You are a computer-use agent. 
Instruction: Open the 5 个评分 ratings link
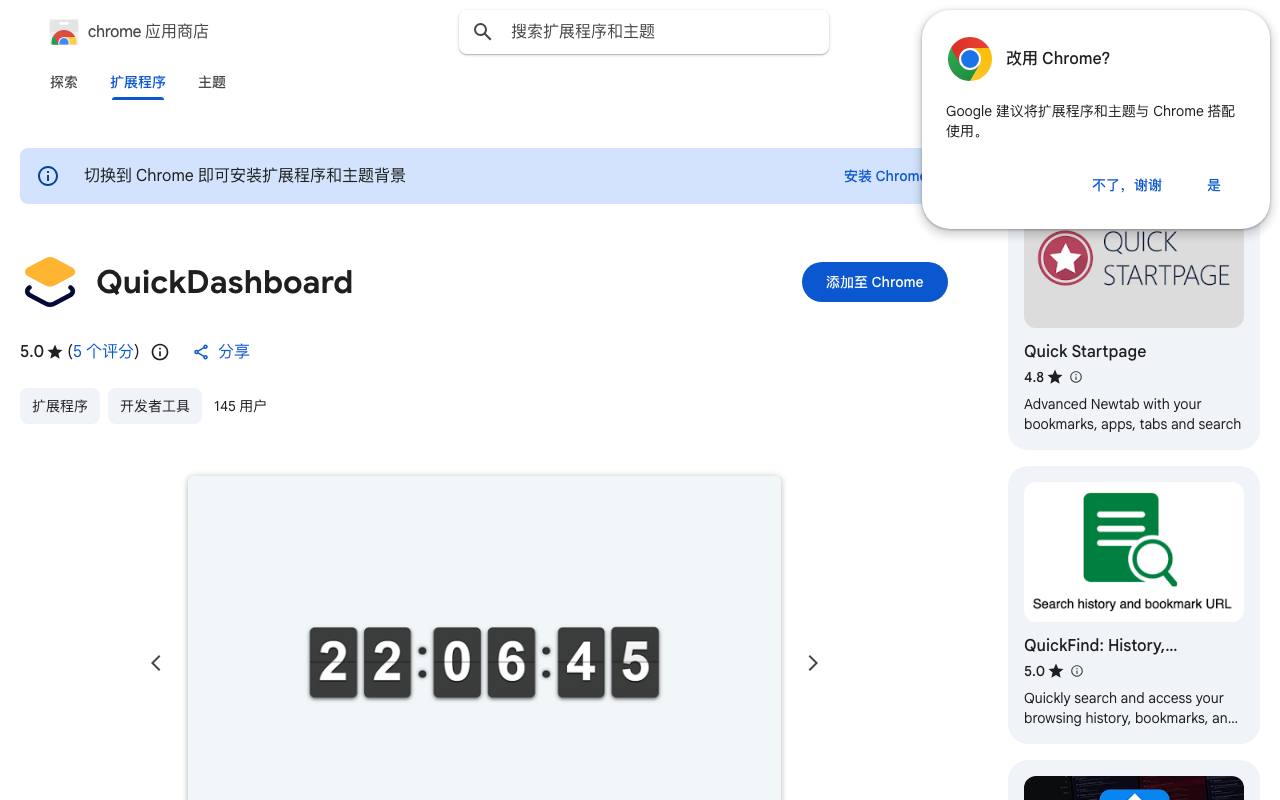click(x=104, y=351)
